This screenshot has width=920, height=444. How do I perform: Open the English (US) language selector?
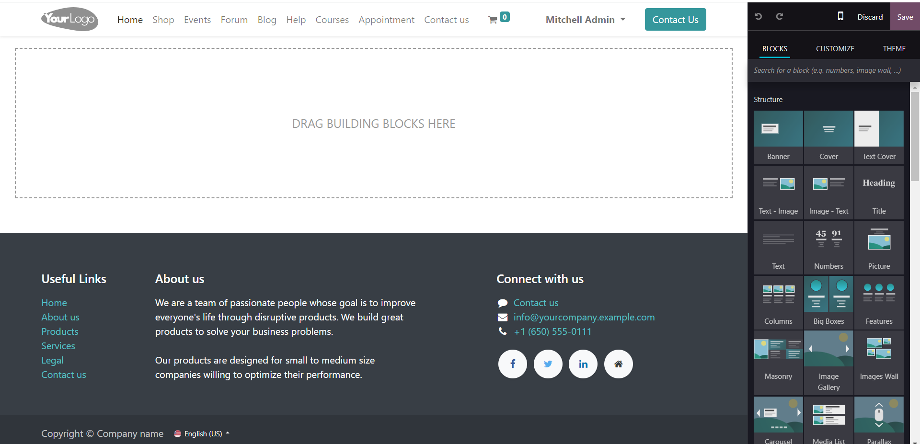coord(202,434)
